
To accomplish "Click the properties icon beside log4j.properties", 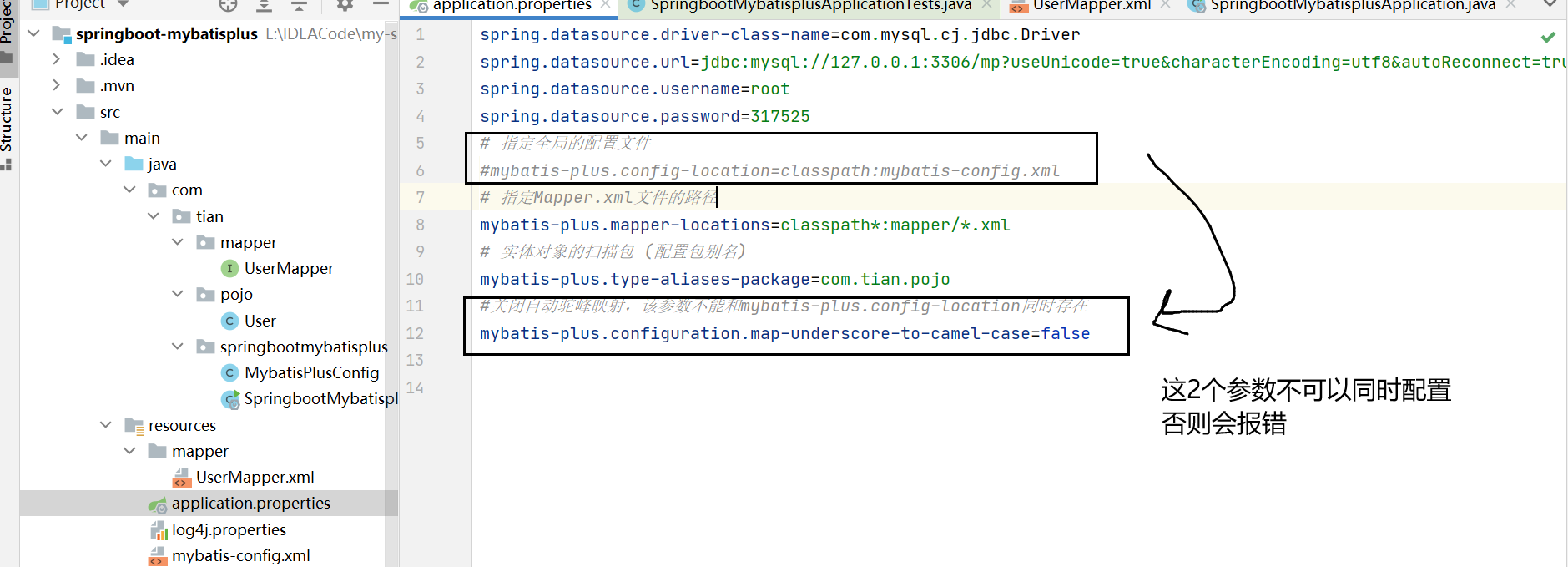I will (159, 530).
